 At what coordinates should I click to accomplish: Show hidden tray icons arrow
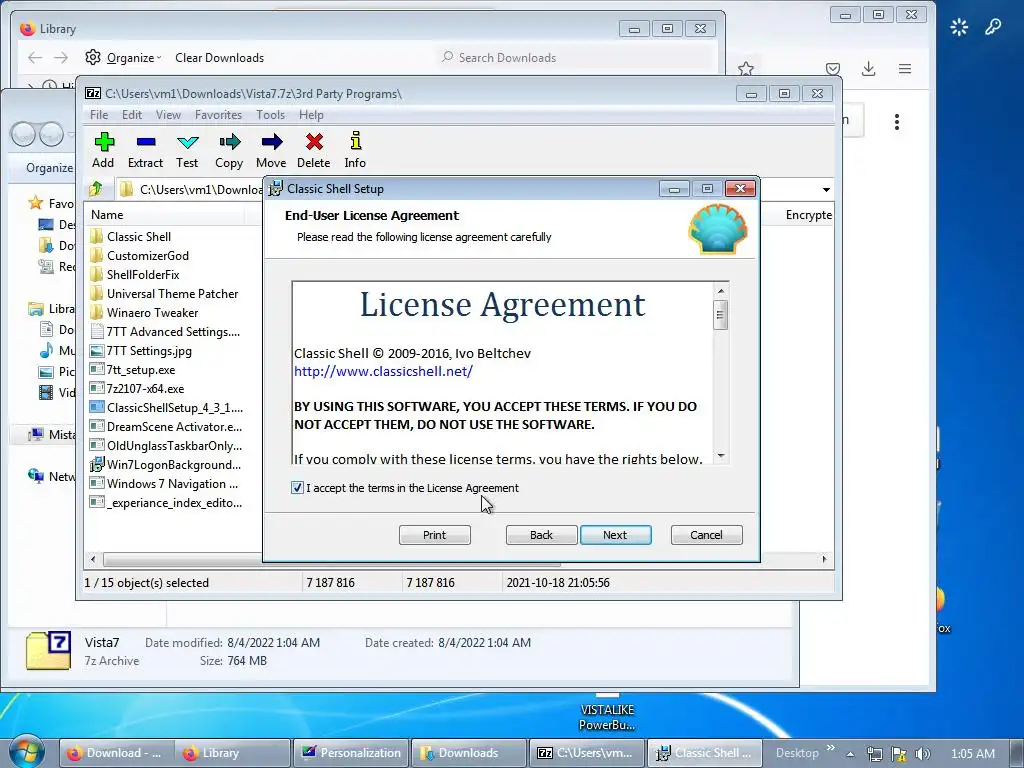pyautogui.click(x=850, y=754)
